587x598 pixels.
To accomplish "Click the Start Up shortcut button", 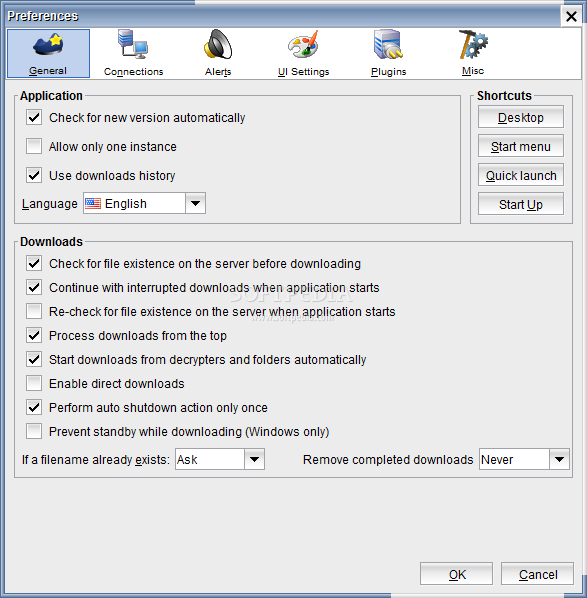I will coord(521,204).
